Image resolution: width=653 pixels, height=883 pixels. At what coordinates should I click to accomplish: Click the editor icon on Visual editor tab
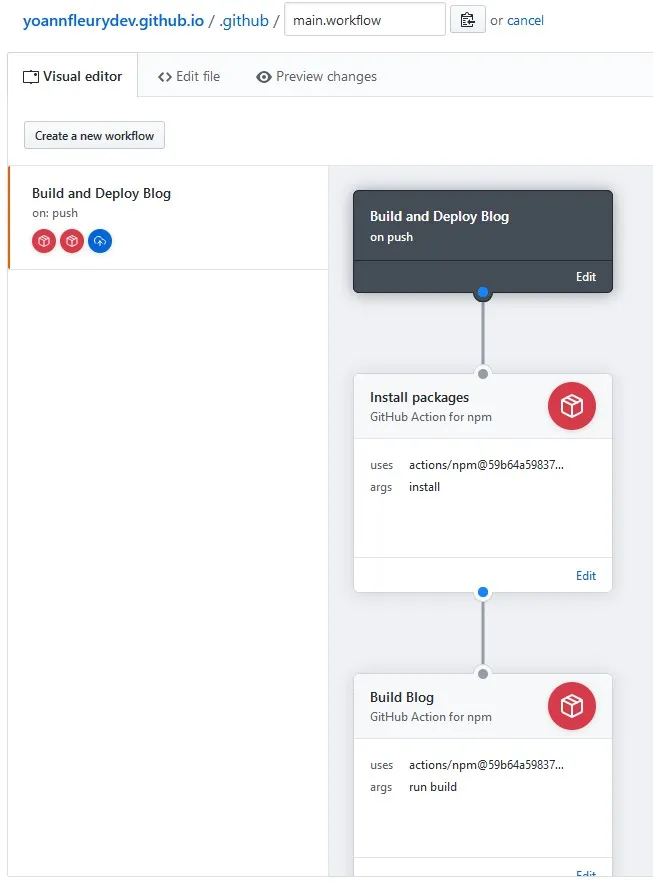pyautogui.click(x=31, y=75)
